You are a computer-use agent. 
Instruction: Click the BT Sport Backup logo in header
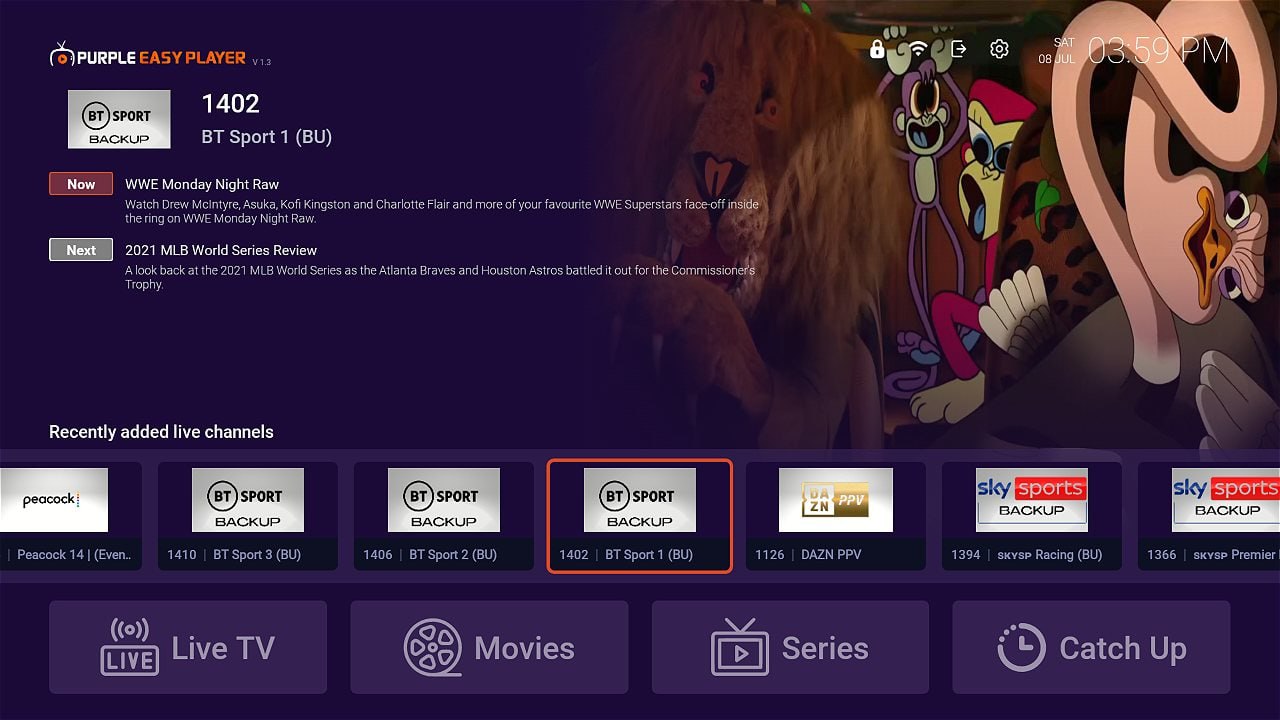[x=119, y=119]
